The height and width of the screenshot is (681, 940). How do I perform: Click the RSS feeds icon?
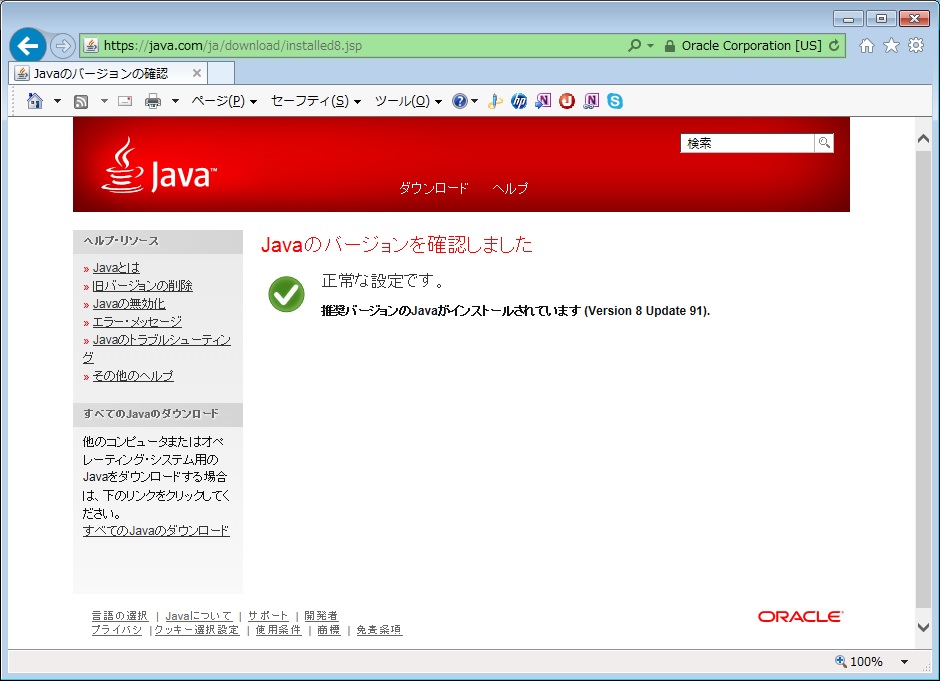click(x=81, y=101)
